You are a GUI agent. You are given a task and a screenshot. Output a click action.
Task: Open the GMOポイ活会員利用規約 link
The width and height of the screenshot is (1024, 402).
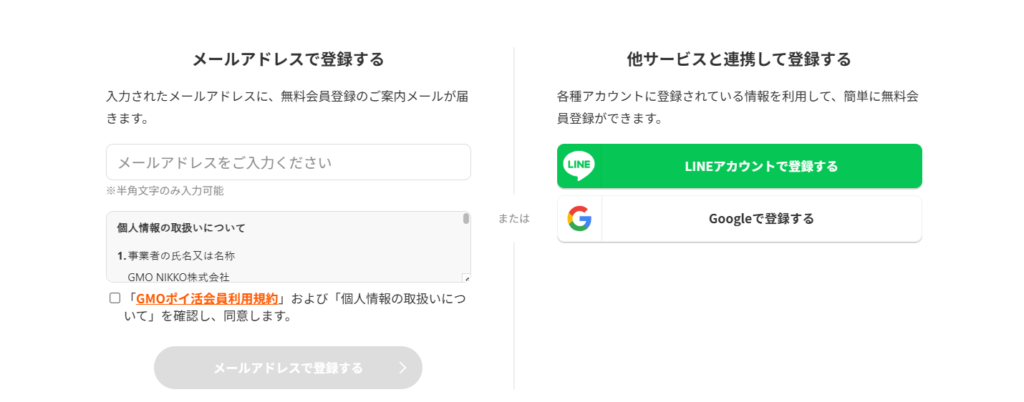click(207, 299)
